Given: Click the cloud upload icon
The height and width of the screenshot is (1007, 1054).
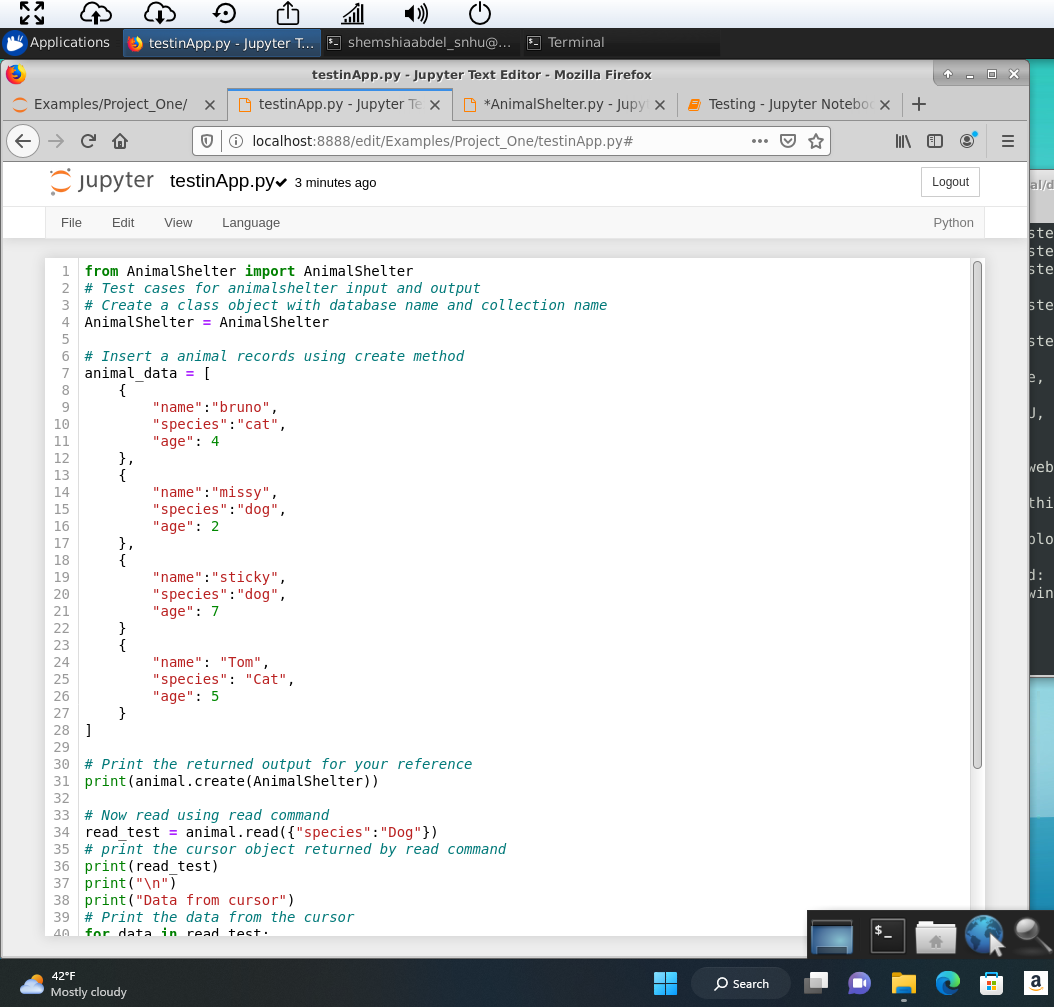Looking at the screenshot, I should click(95, 13).
